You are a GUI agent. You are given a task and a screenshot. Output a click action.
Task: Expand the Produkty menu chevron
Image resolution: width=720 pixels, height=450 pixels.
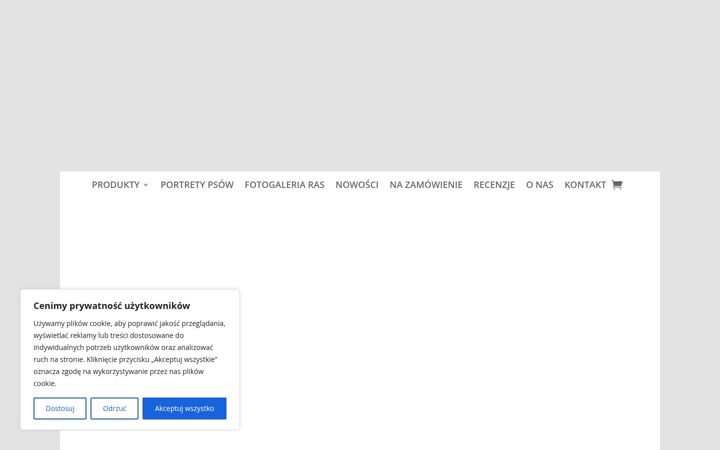pyautogui.click(x=146, y=185)
